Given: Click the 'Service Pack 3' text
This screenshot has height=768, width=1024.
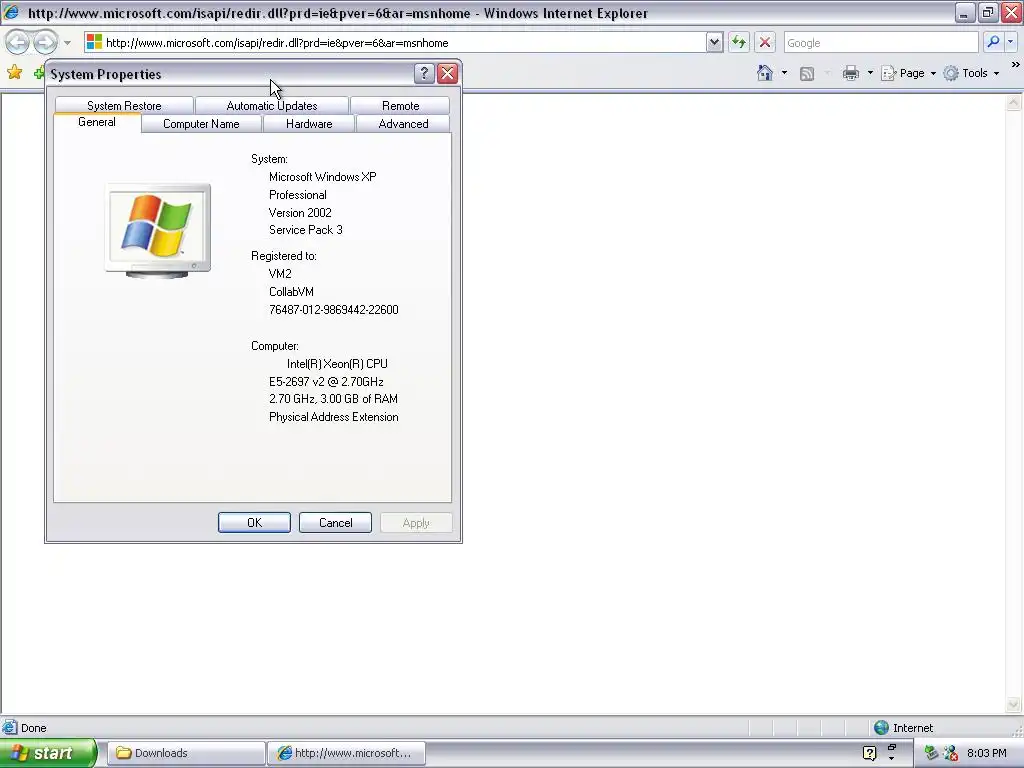Looking at the screenshot, I should (x=306, y=230).
